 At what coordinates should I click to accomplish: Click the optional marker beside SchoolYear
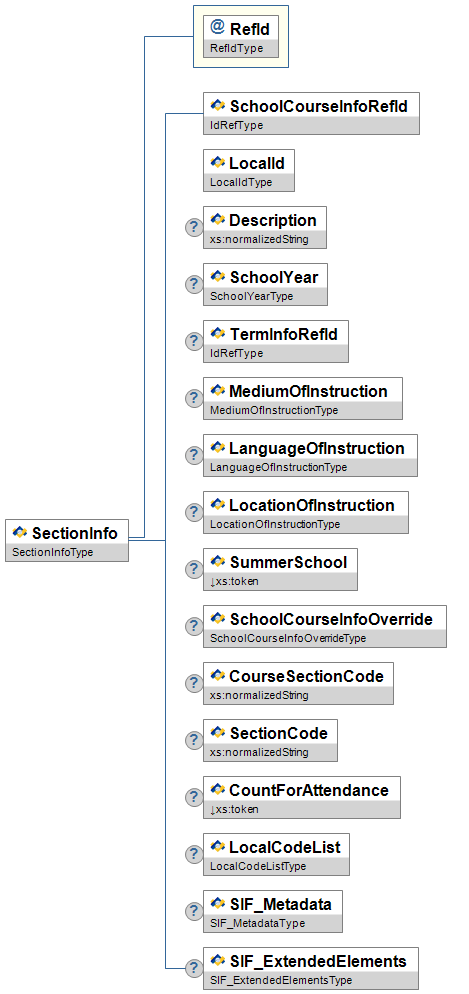(x=193, y=284)
